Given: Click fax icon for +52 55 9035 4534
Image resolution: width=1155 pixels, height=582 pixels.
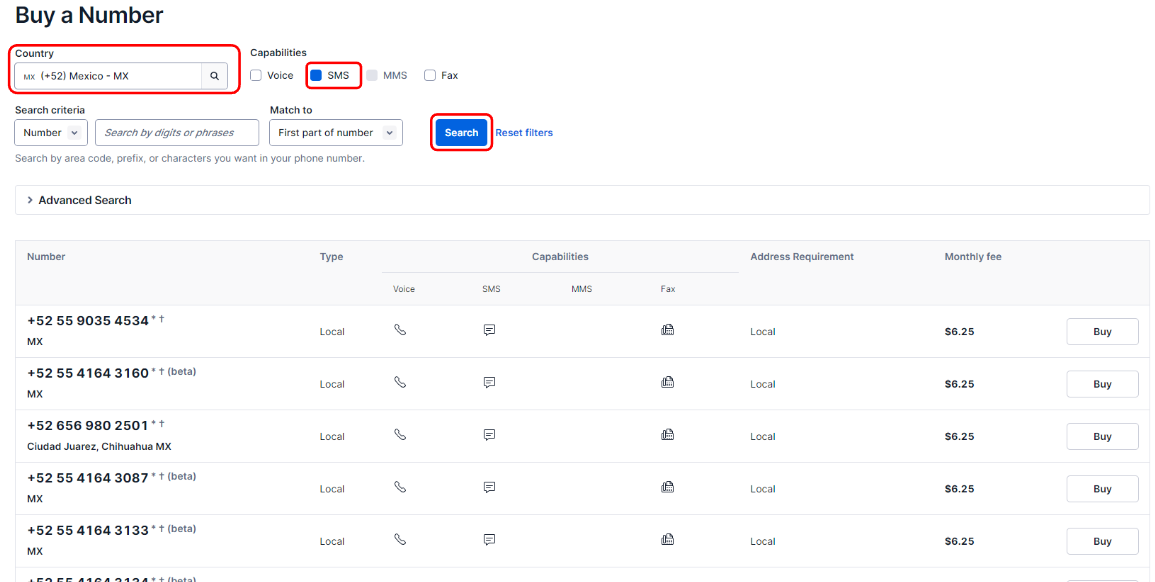Looking at the screenshot, I should click(x=667, y=330).
